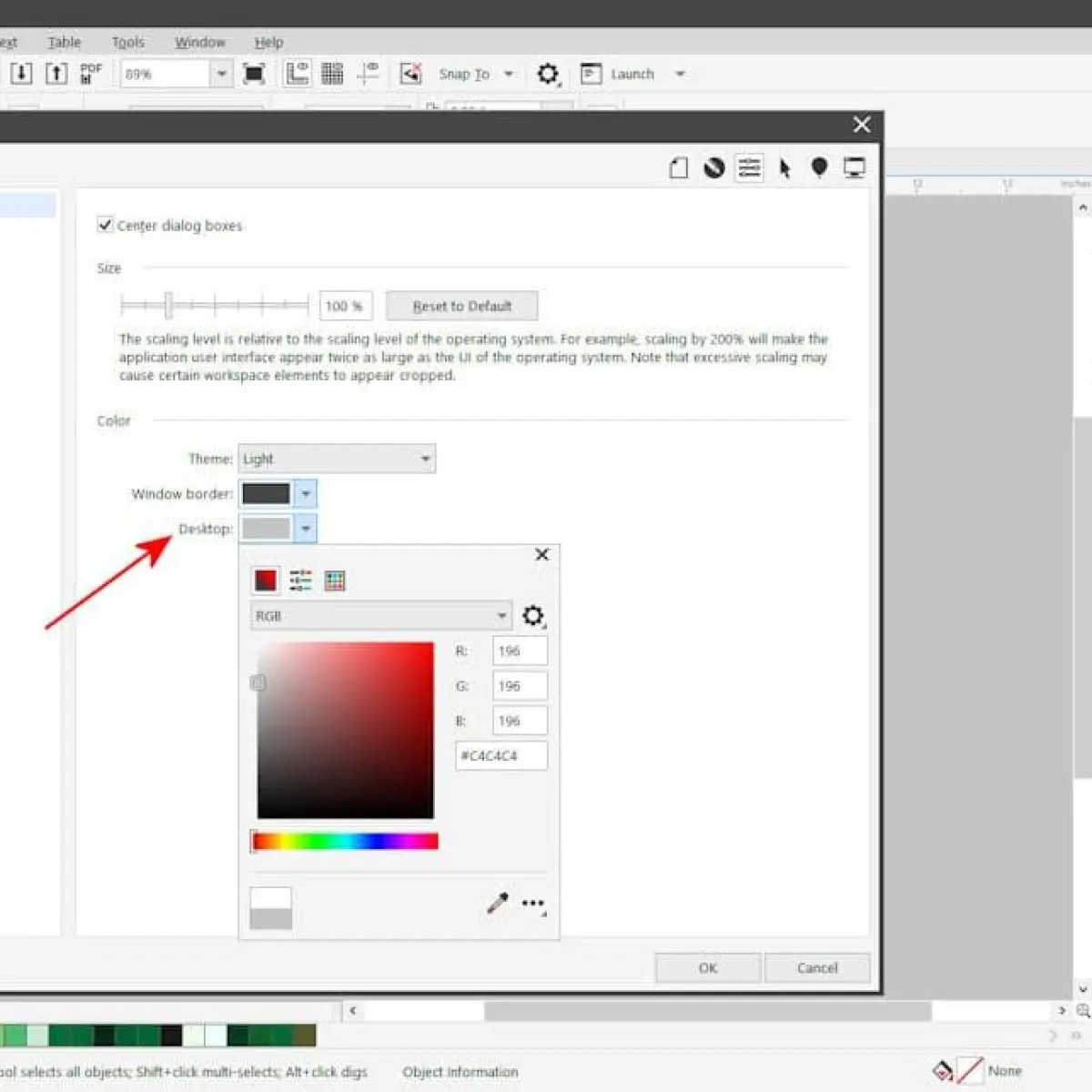Screen dimensions: 1092x1092
Task: Open the Options gear in main toolbar
Action: [x=548, y=75]
